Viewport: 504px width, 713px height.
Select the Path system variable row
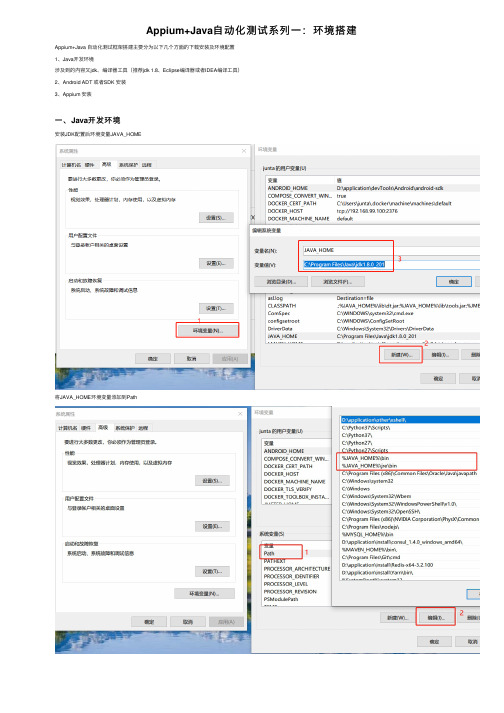coord(296,553)
